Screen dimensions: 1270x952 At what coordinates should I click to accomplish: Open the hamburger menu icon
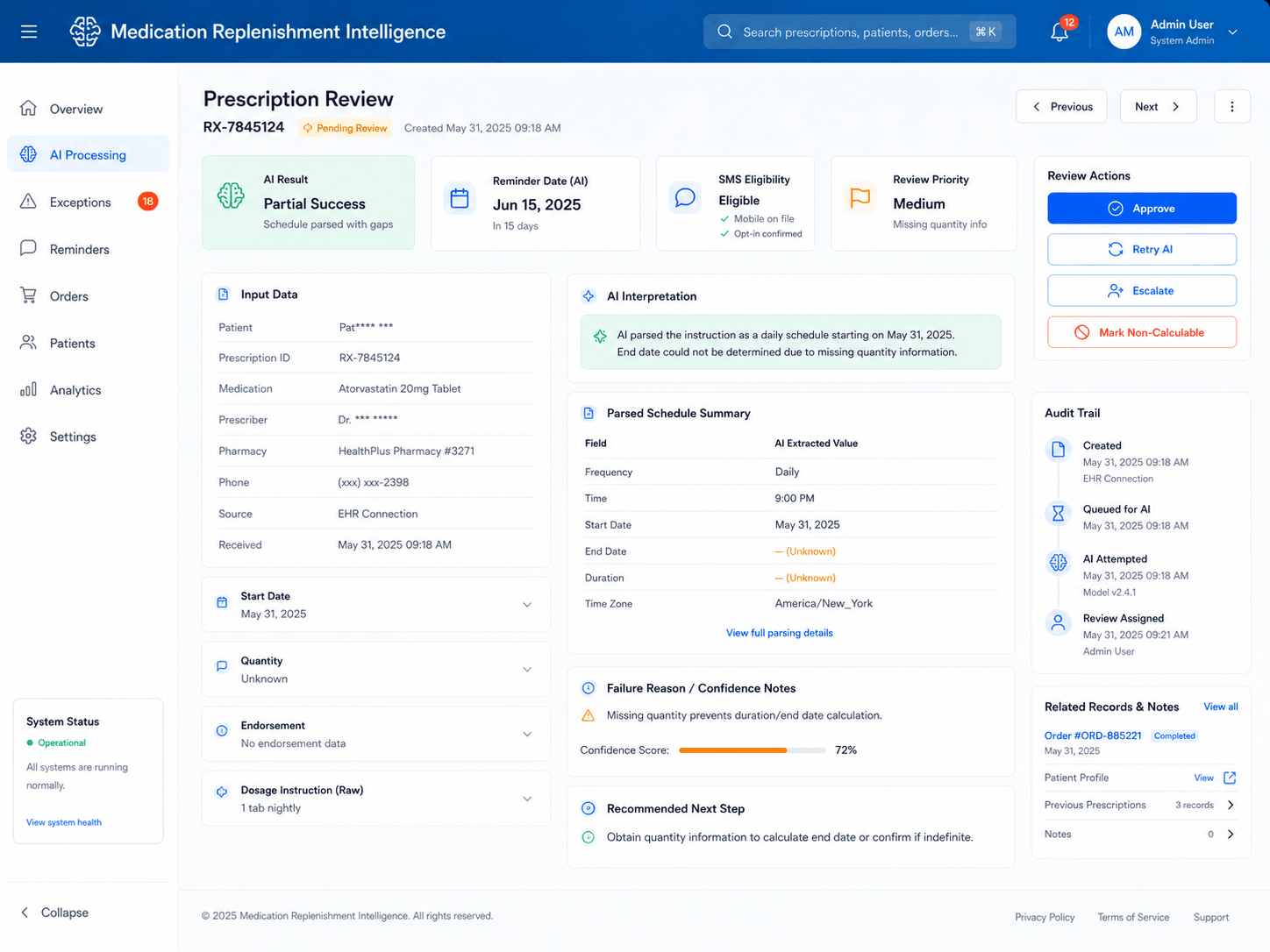click(x=29, y=32)
